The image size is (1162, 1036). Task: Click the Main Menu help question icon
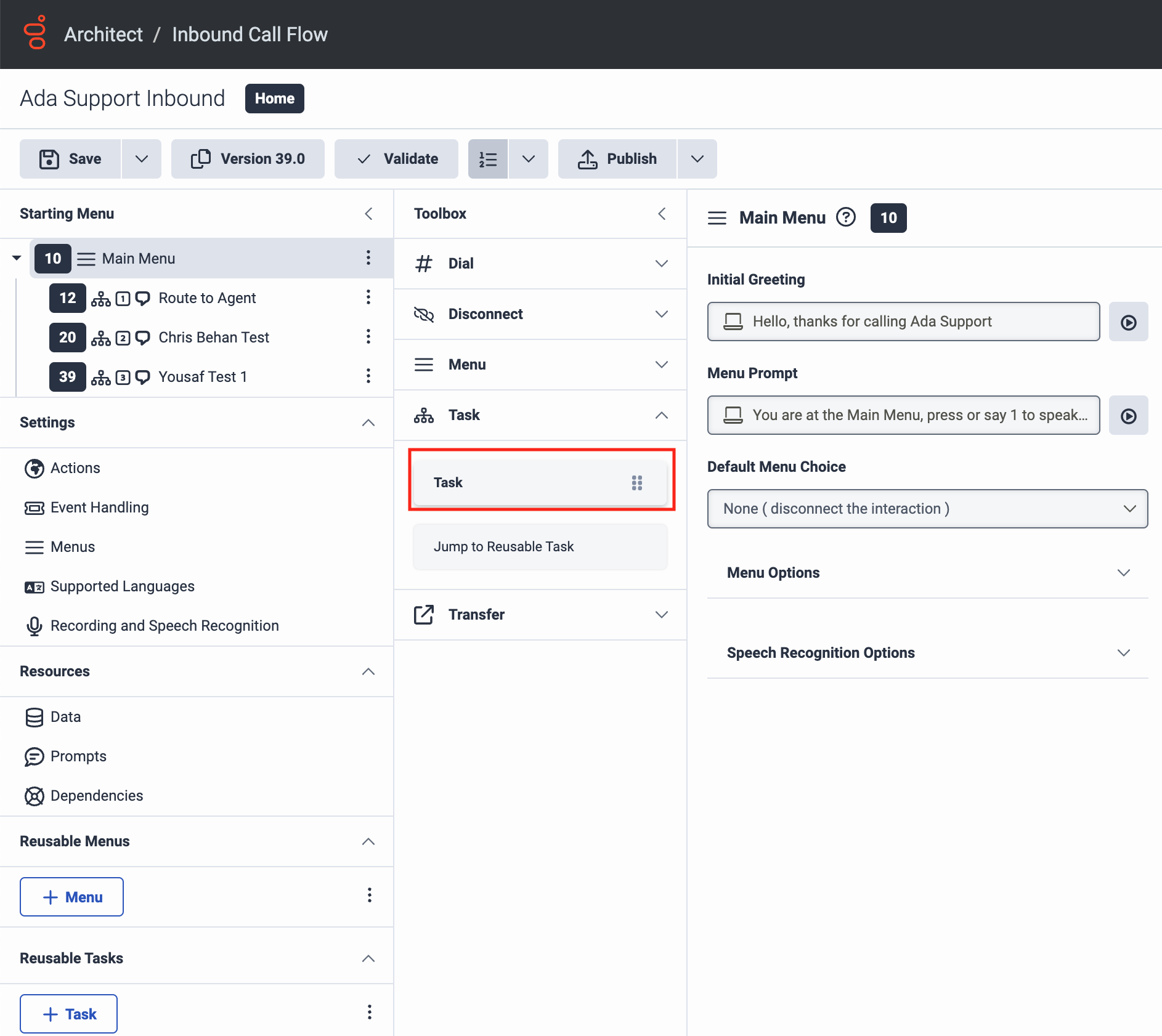click(x=845, y=217)
